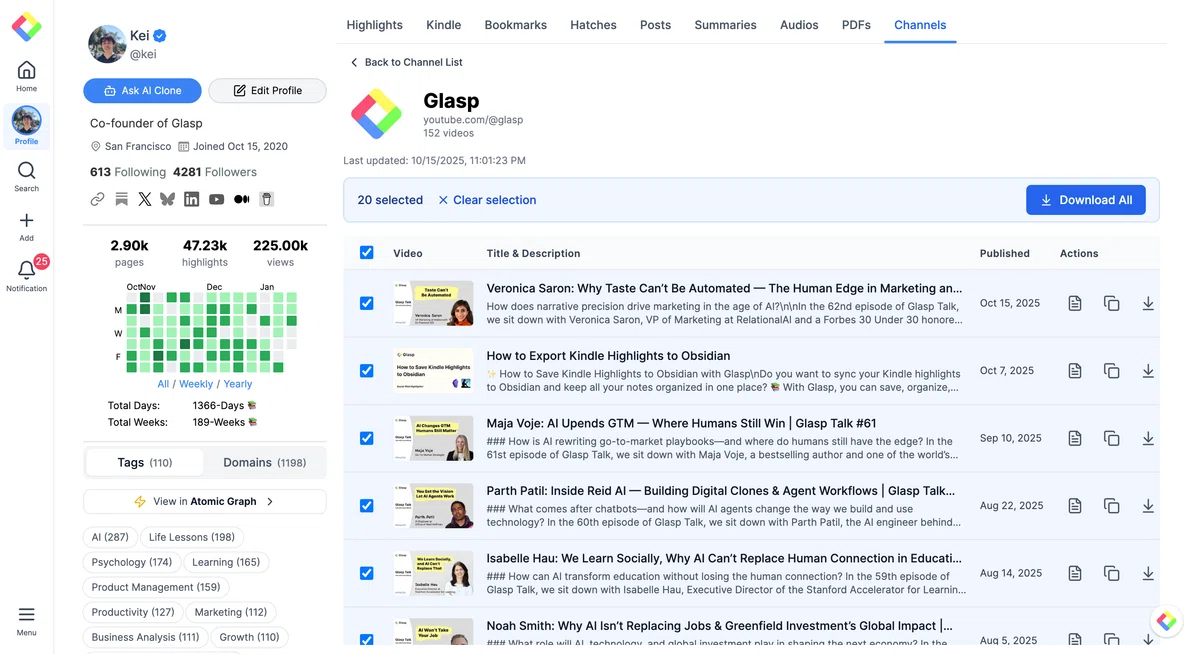This screenshot has height=654, width=1200.
Task: Uncheck the Parth Patil video checkbox
Action: [366, 506]
